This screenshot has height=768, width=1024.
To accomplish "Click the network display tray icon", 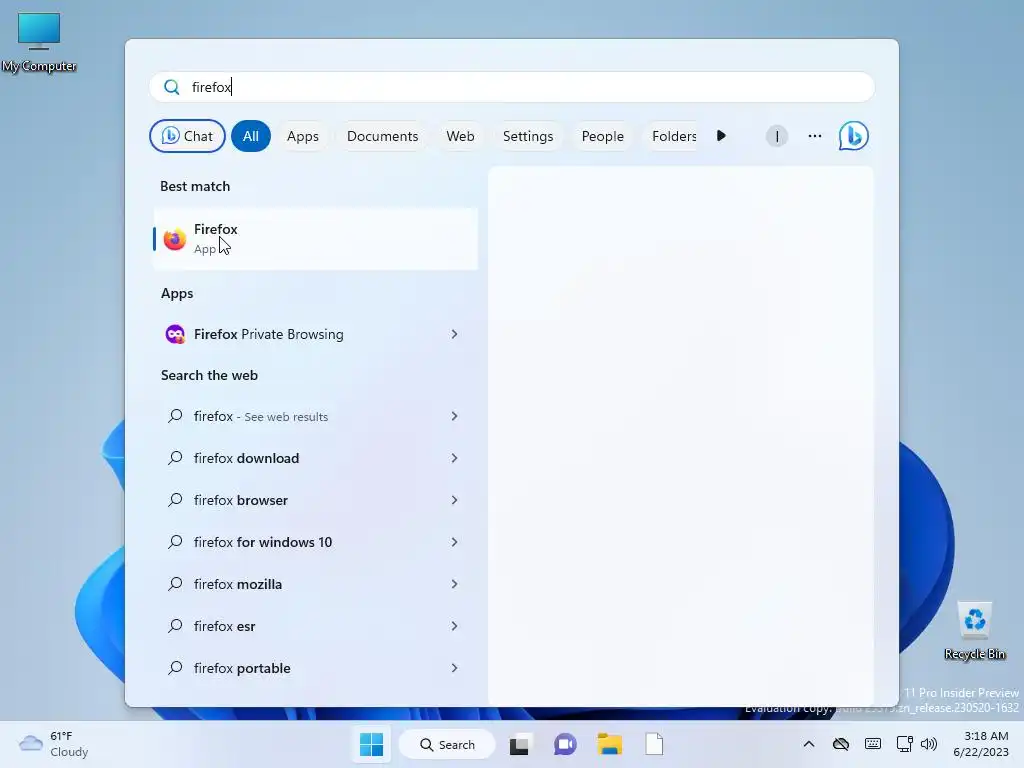I will coord(904,744).
